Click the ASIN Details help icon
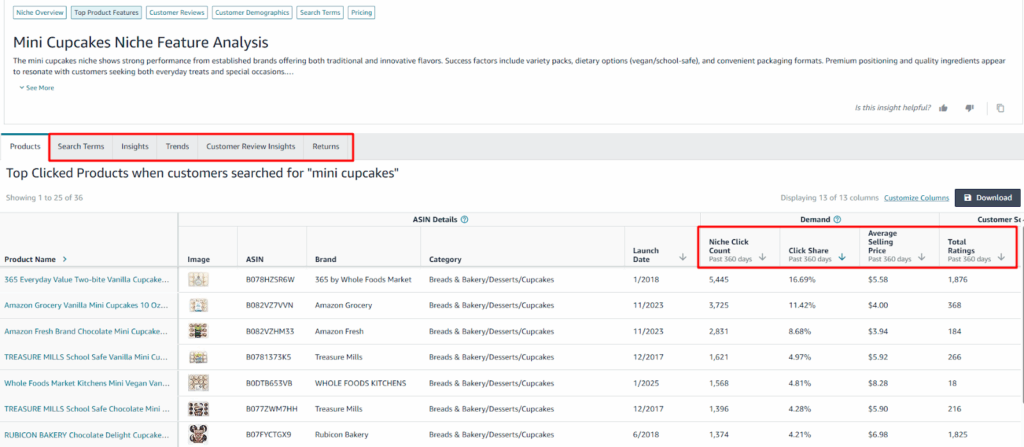Viewport: 1024px width, 447px height. [464, 220]
